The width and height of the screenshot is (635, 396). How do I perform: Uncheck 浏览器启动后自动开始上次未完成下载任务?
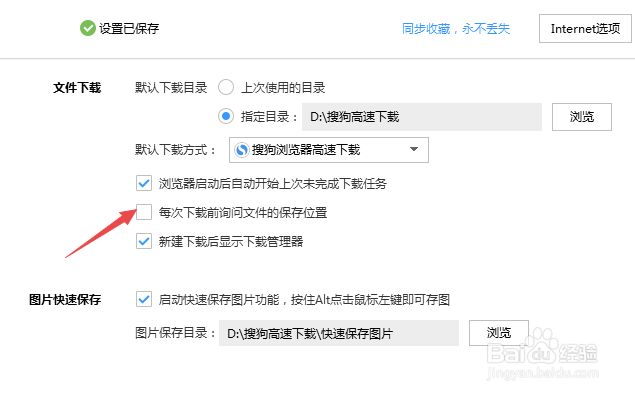(x=144, y=183)
